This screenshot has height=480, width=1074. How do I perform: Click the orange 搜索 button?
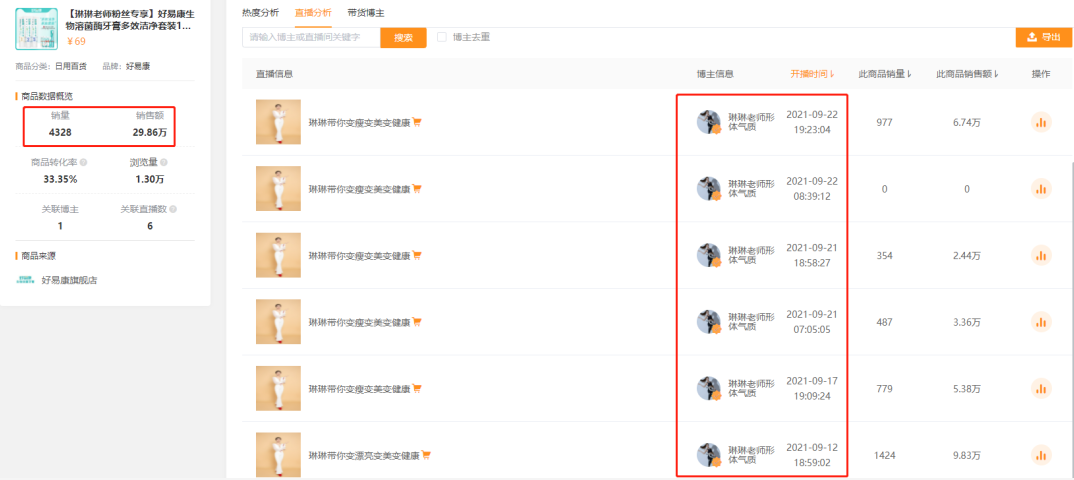pos(403,38)
